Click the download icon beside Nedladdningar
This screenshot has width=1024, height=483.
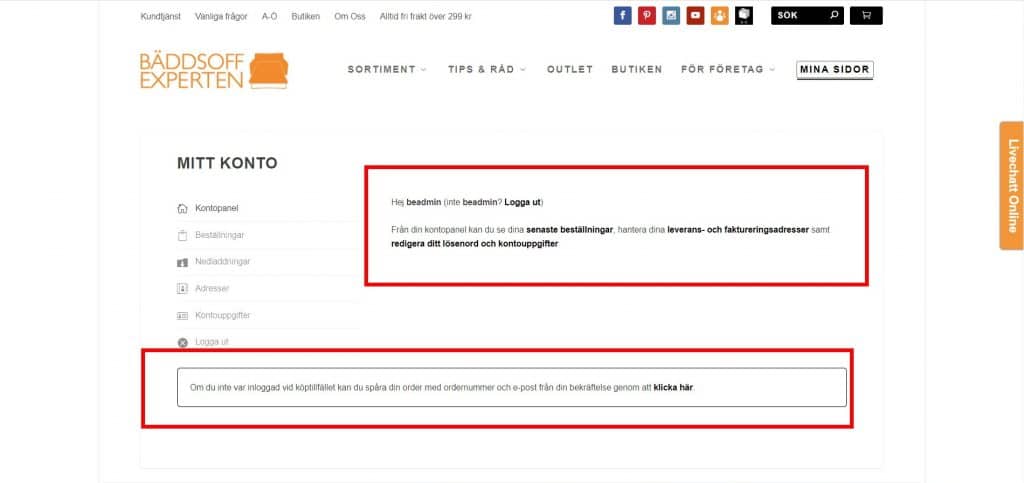click(x=183, y=262)
